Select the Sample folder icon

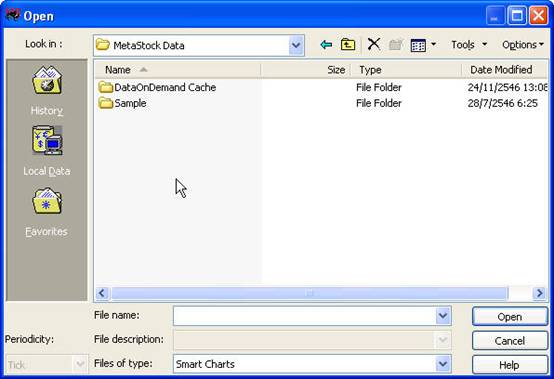click(x=106, y=103)
